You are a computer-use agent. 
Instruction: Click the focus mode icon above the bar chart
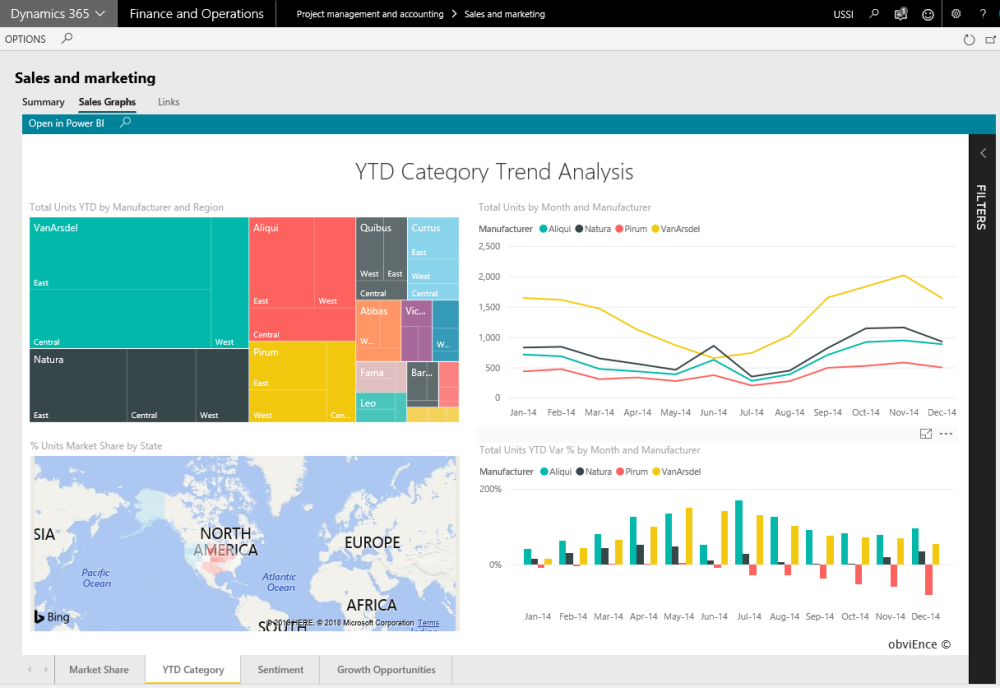point(926,434)
